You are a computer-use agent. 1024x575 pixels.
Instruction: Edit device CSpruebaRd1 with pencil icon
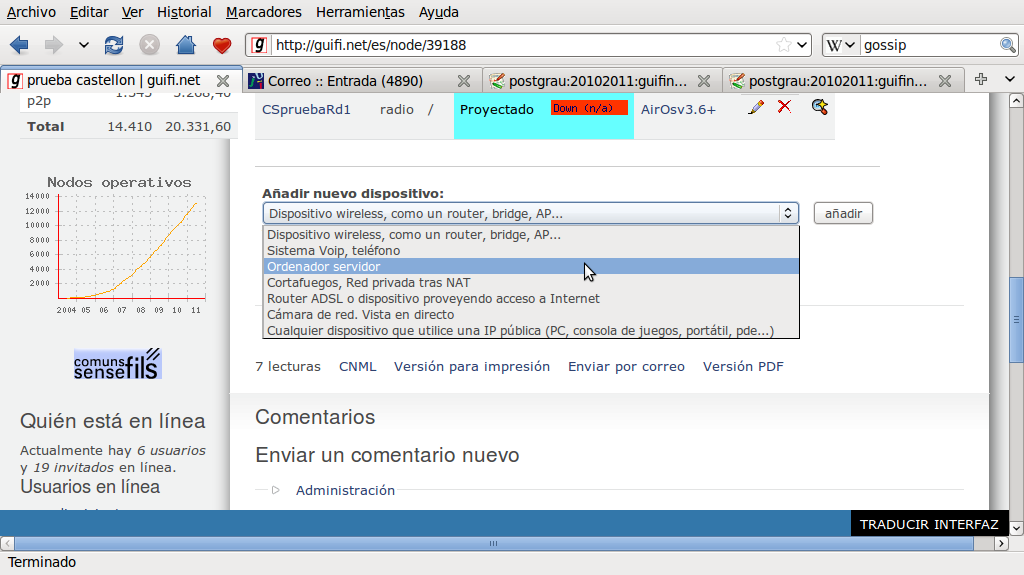(756, 107)
